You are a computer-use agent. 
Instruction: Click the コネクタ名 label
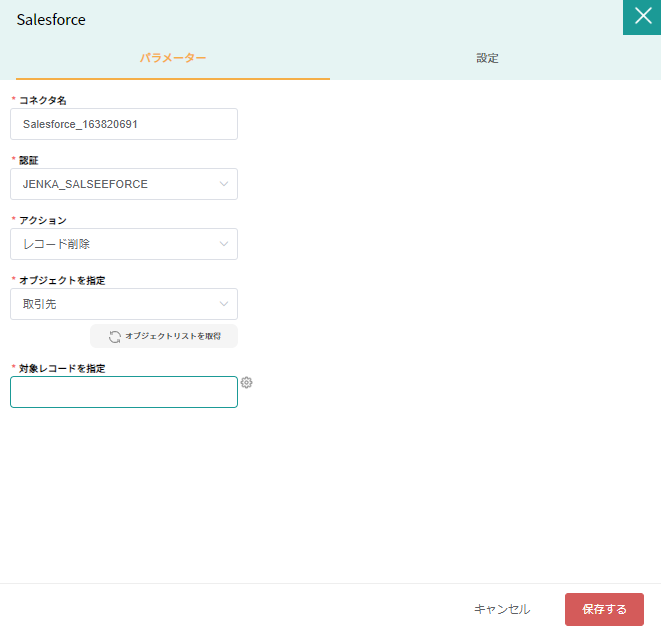point(43,100)
